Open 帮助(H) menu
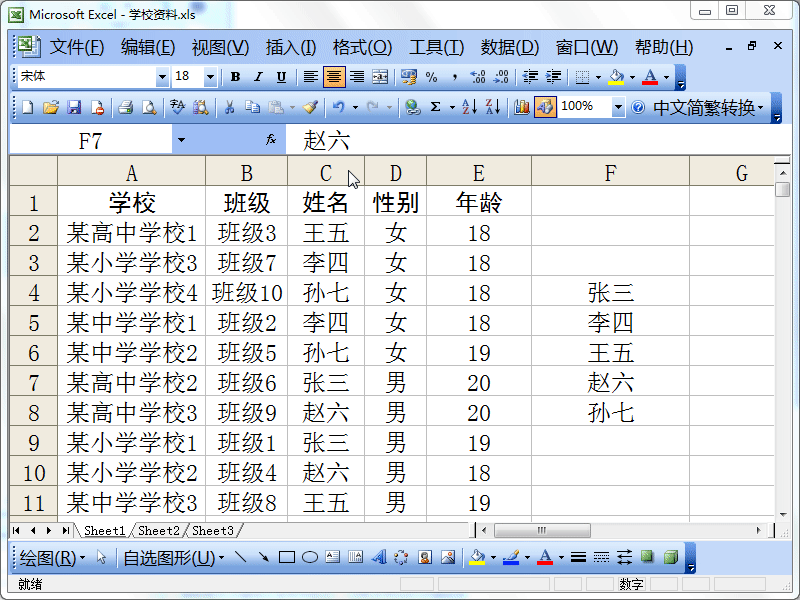 [664, 47]
